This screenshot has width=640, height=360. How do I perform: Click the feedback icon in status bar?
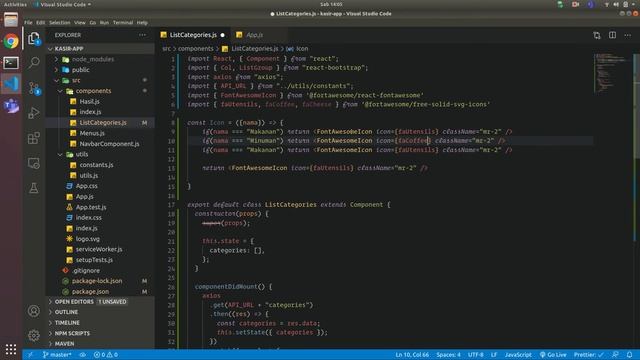coord(615,355)
